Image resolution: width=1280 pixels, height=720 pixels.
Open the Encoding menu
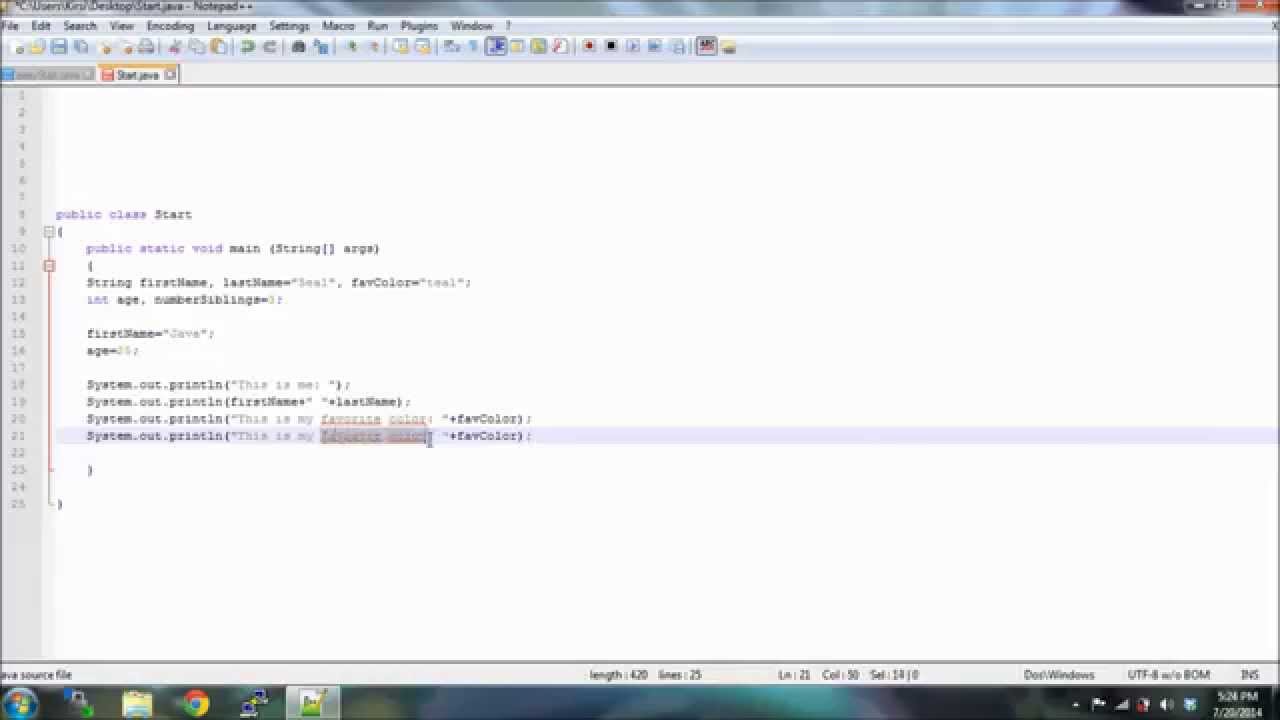pyautogui.click(x=170, y=26)
